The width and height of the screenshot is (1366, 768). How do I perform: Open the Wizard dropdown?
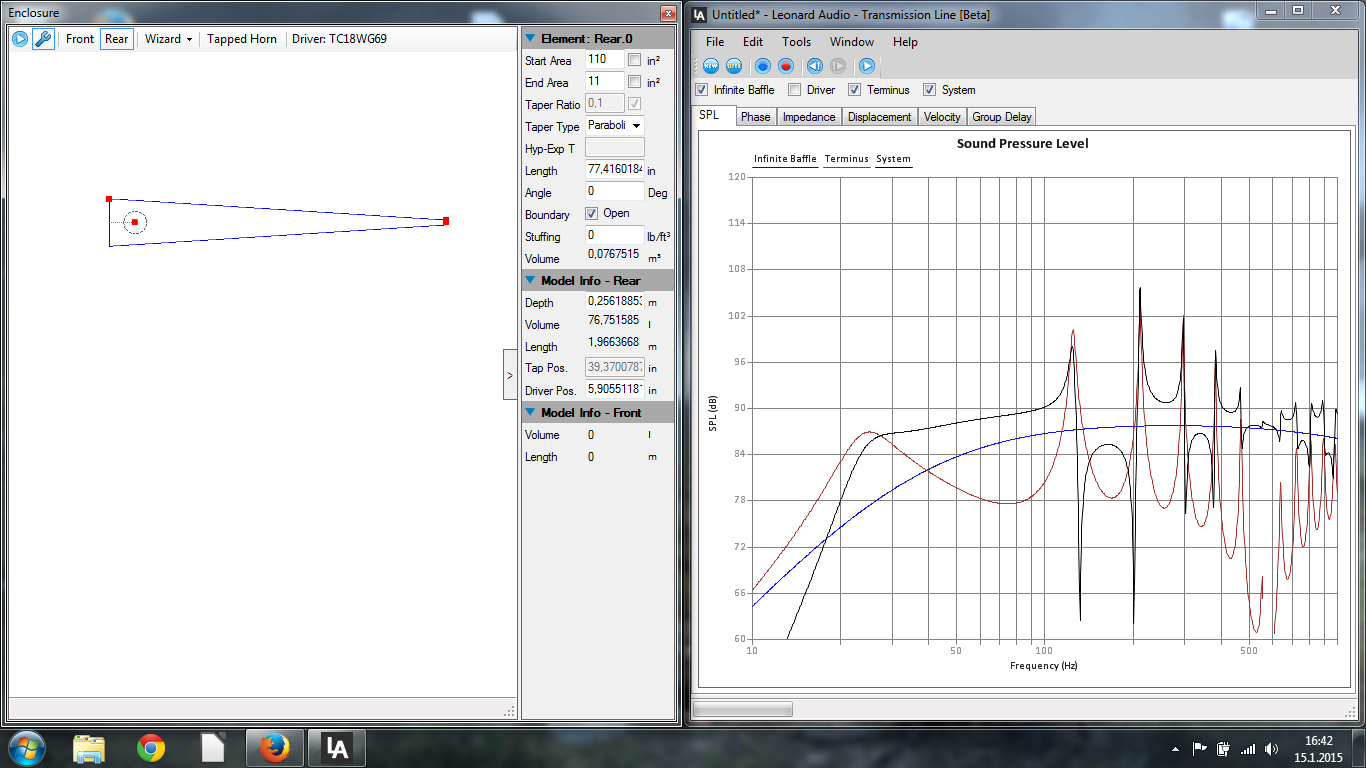[168, 39]
